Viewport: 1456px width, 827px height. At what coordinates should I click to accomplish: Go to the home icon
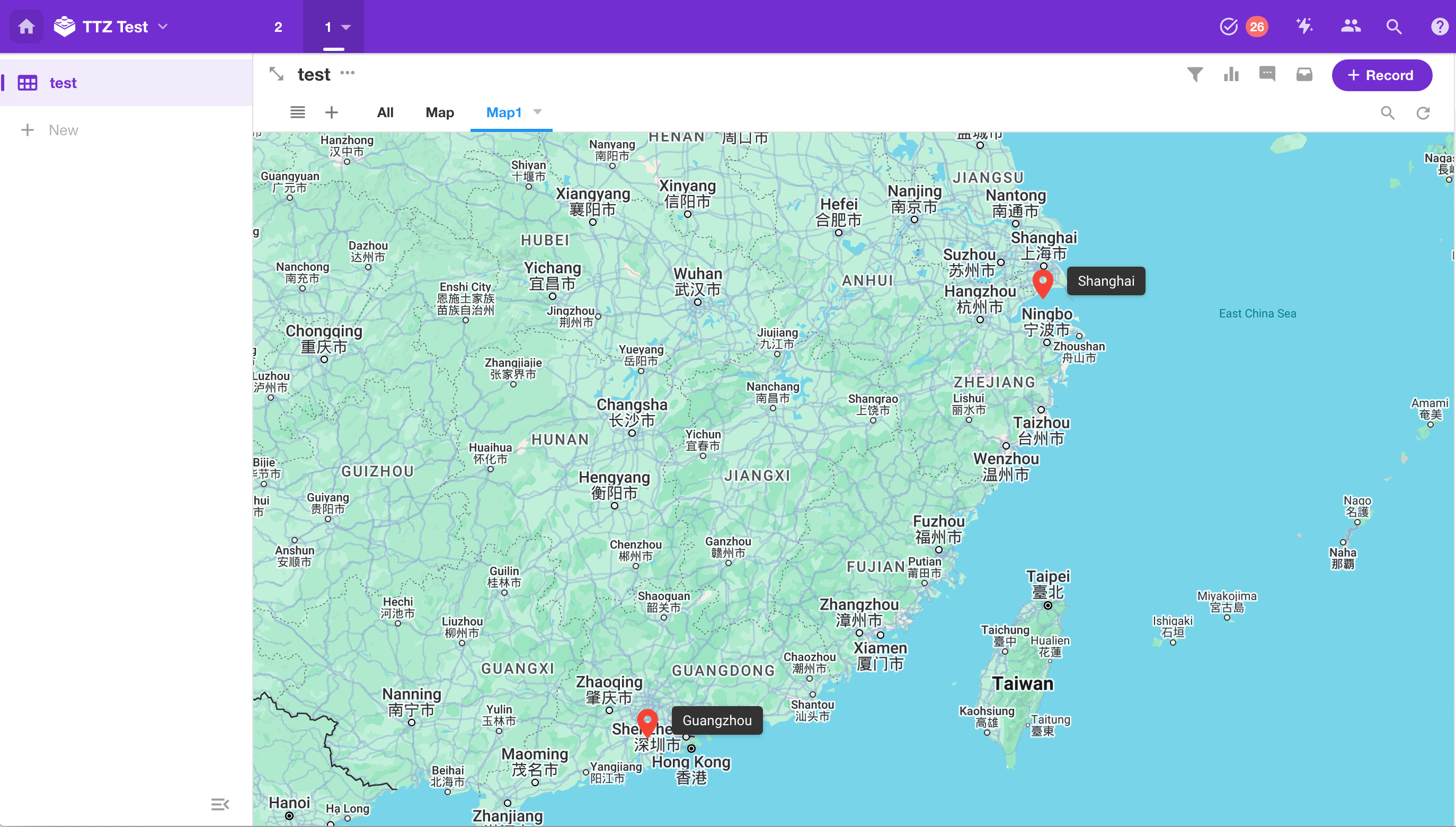26,27
